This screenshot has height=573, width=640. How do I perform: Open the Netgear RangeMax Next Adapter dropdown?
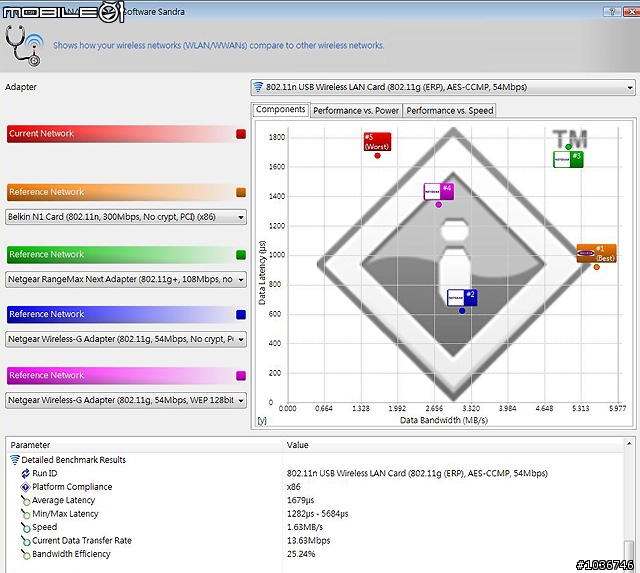(x=126, y=280)
